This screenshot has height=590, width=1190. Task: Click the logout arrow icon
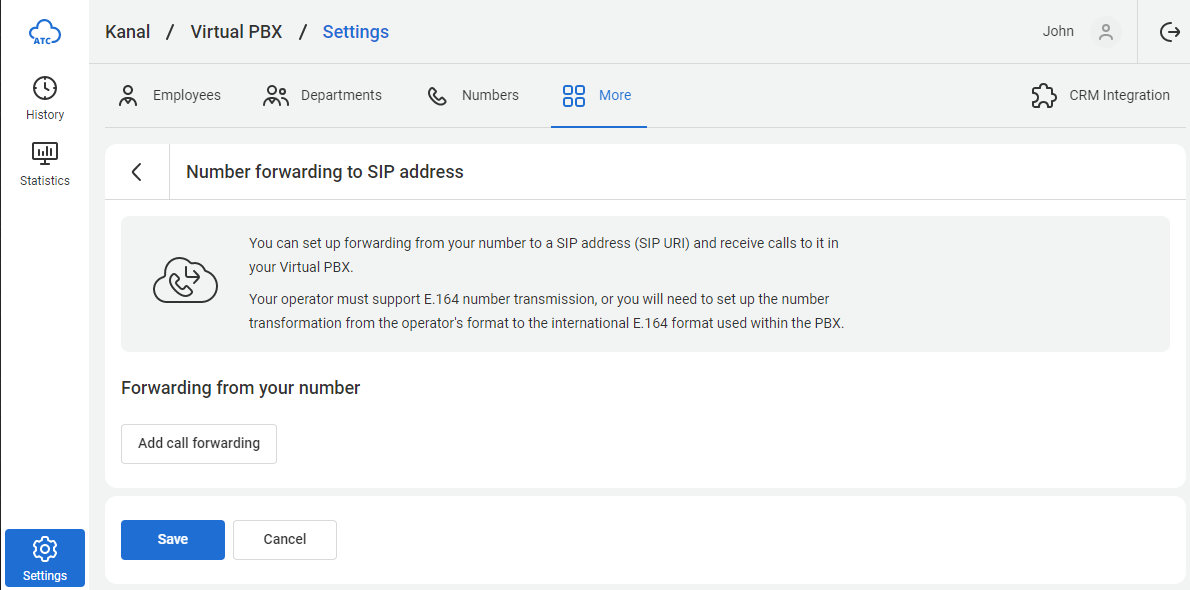tap(1170, 32)
